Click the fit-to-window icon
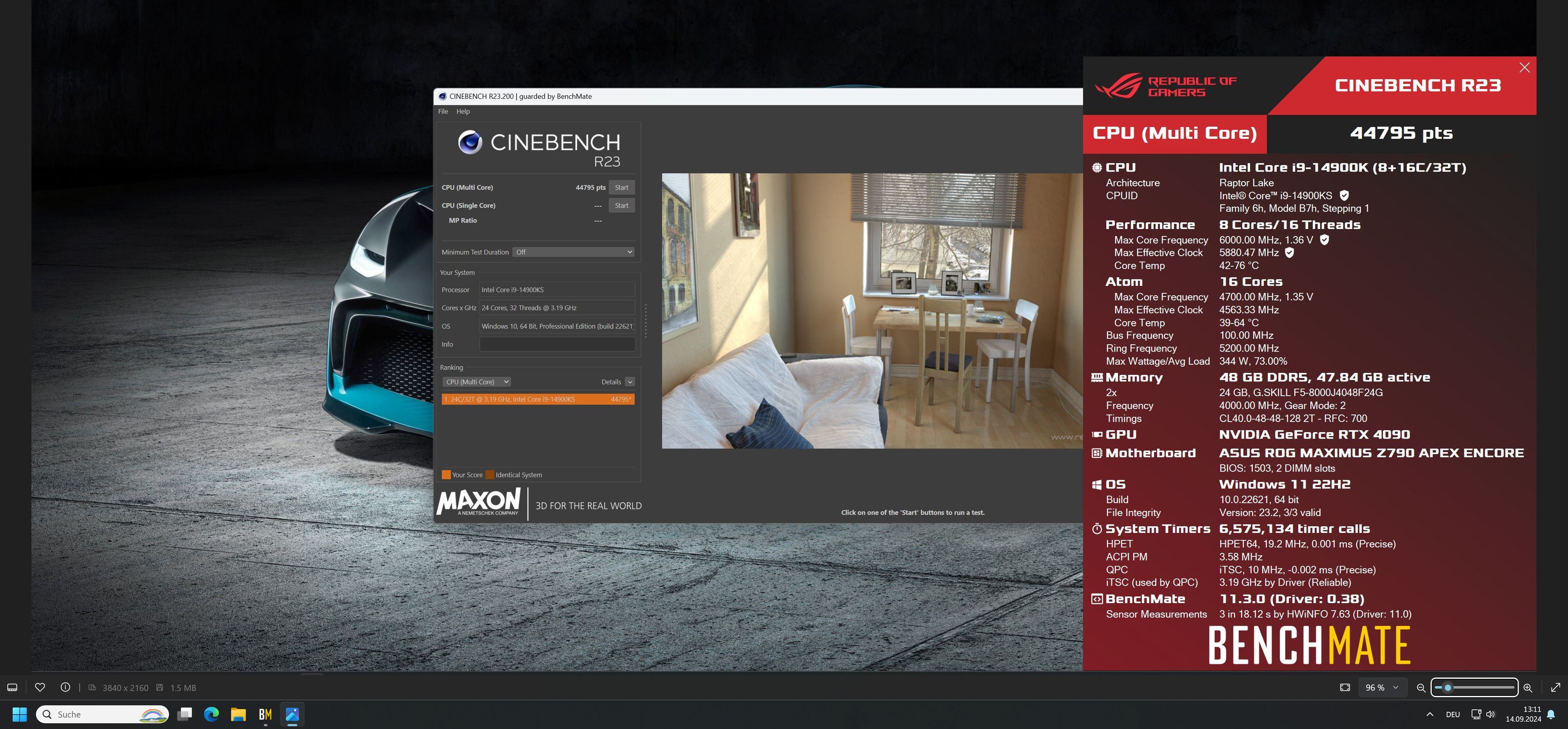This screenshot has height=729, width=1568. [1345, 688]
